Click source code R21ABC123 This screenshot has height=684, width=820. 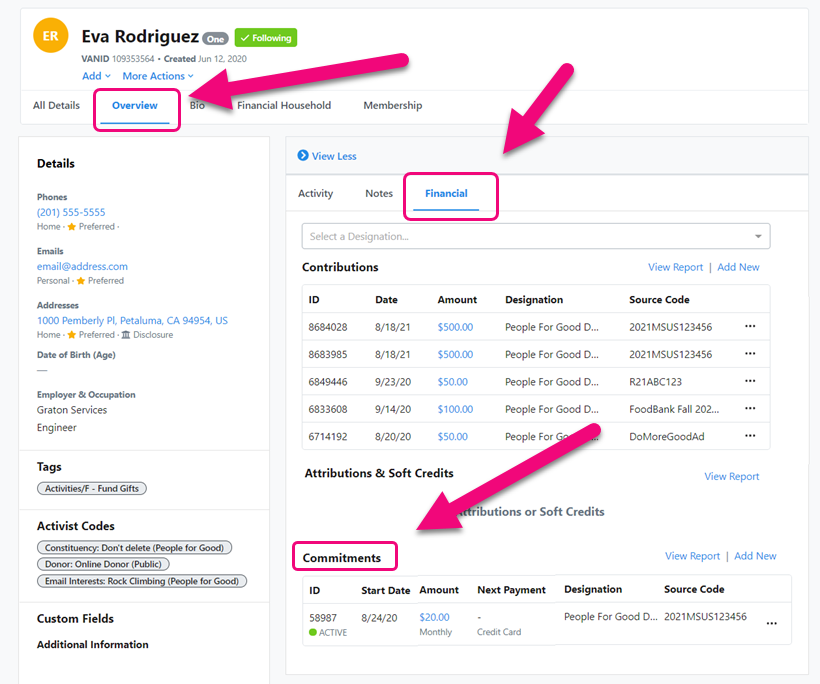coord(655,382)
